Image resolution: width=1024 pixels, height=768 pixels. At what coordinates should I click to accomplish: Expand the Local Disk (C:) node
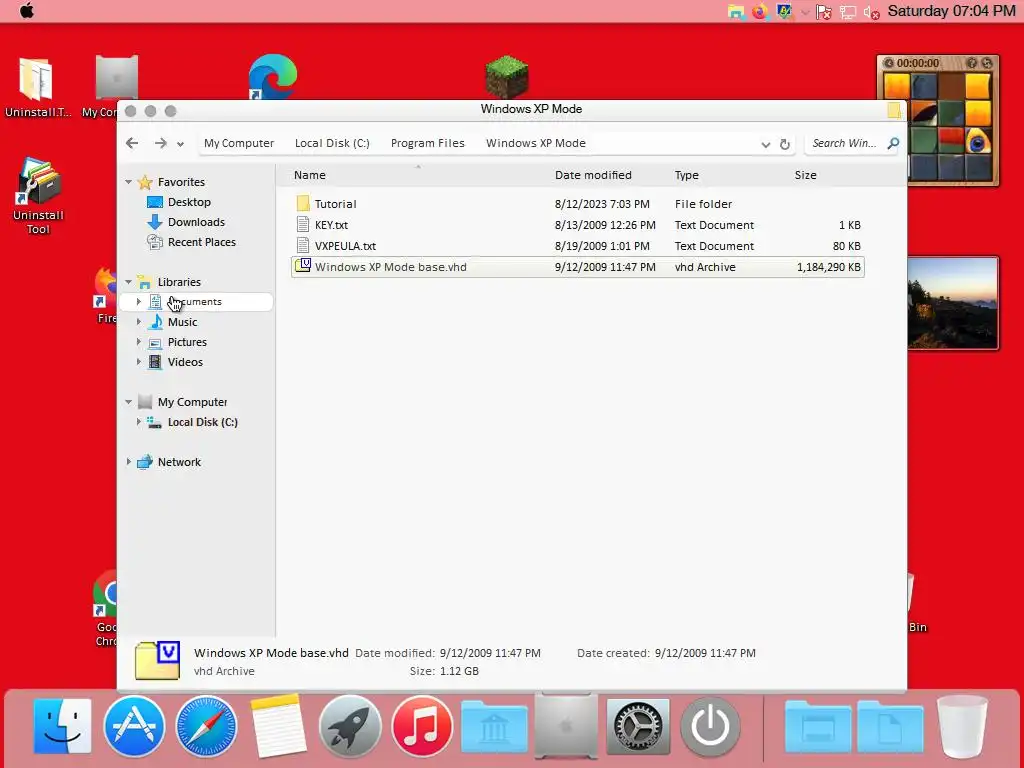coord(138,421)
